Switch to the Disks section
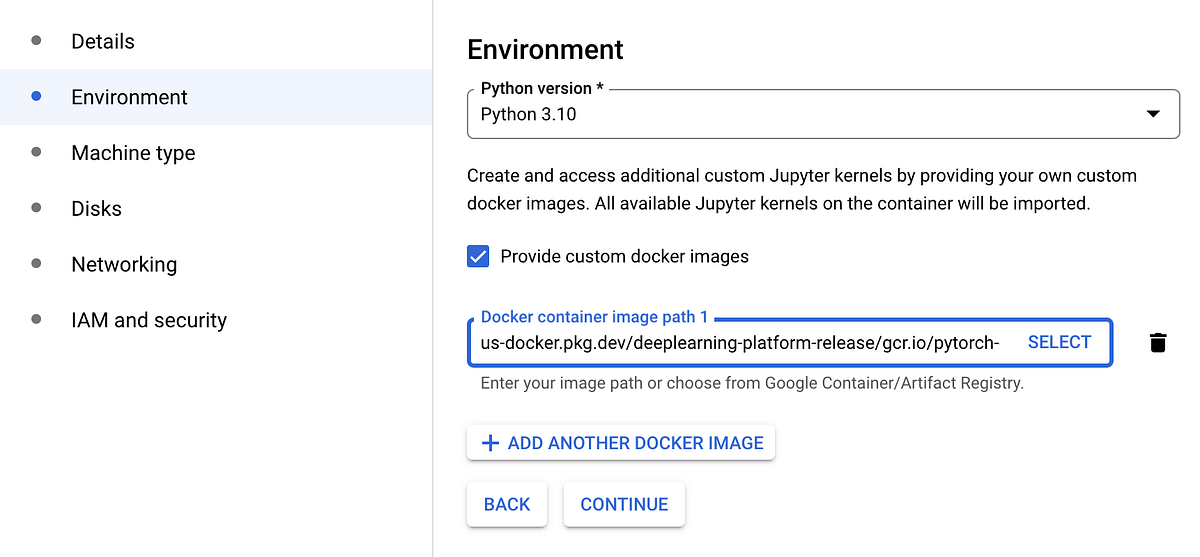The width and height of the screenshot is (1200, 557). pos(96,209)
